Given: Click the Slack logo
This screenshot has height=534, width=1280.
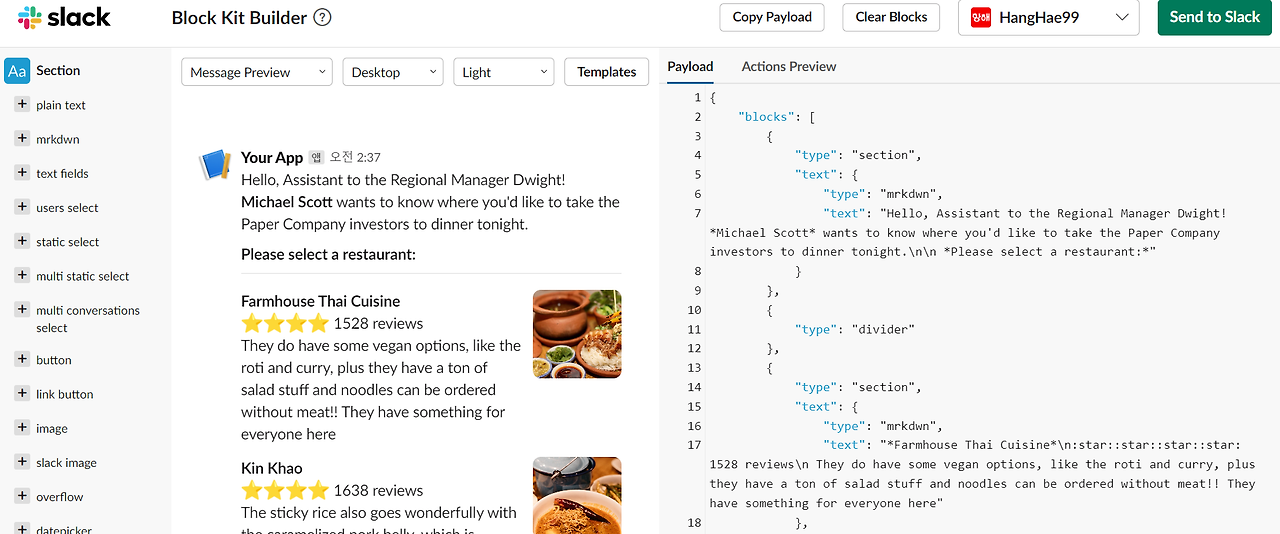Looking at the screenshot, I should point(64,17).
